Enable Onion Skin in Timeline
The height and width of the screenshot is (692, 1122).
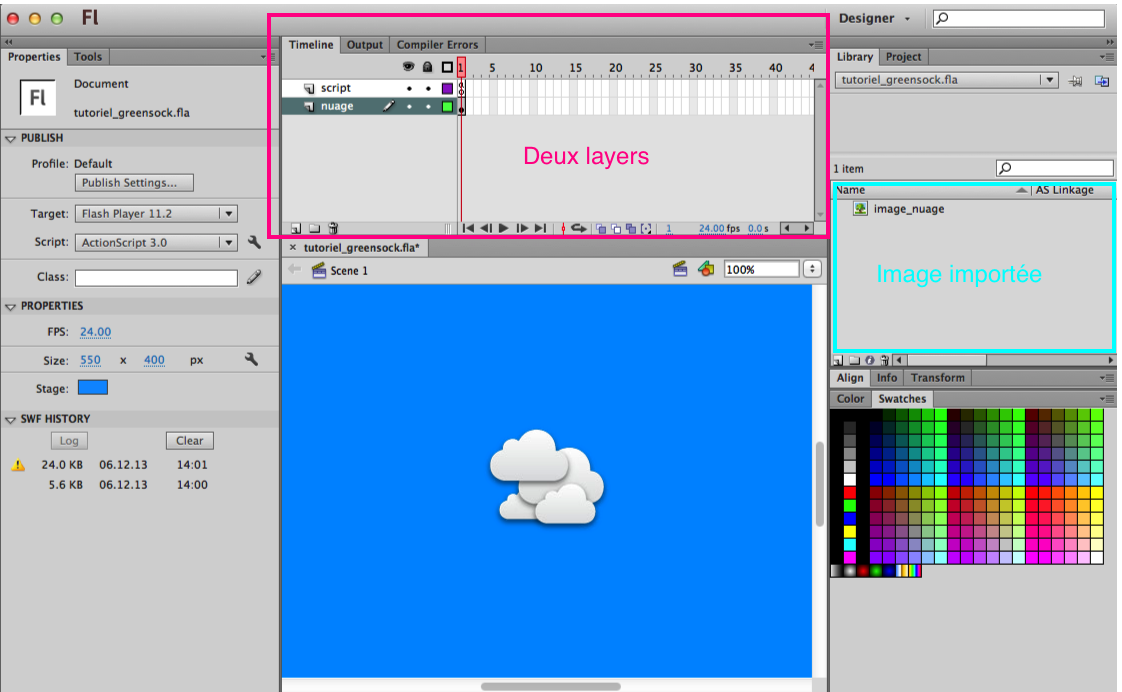[601, 228]
